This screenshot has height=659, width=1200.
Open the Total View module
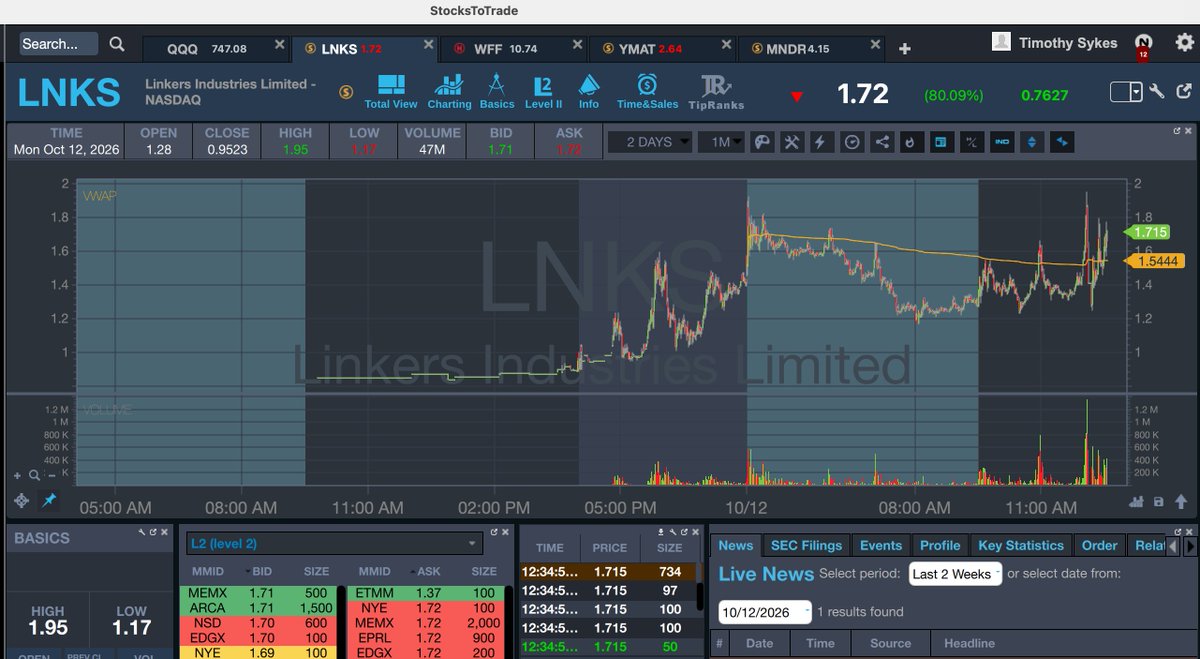coord(391,91)
